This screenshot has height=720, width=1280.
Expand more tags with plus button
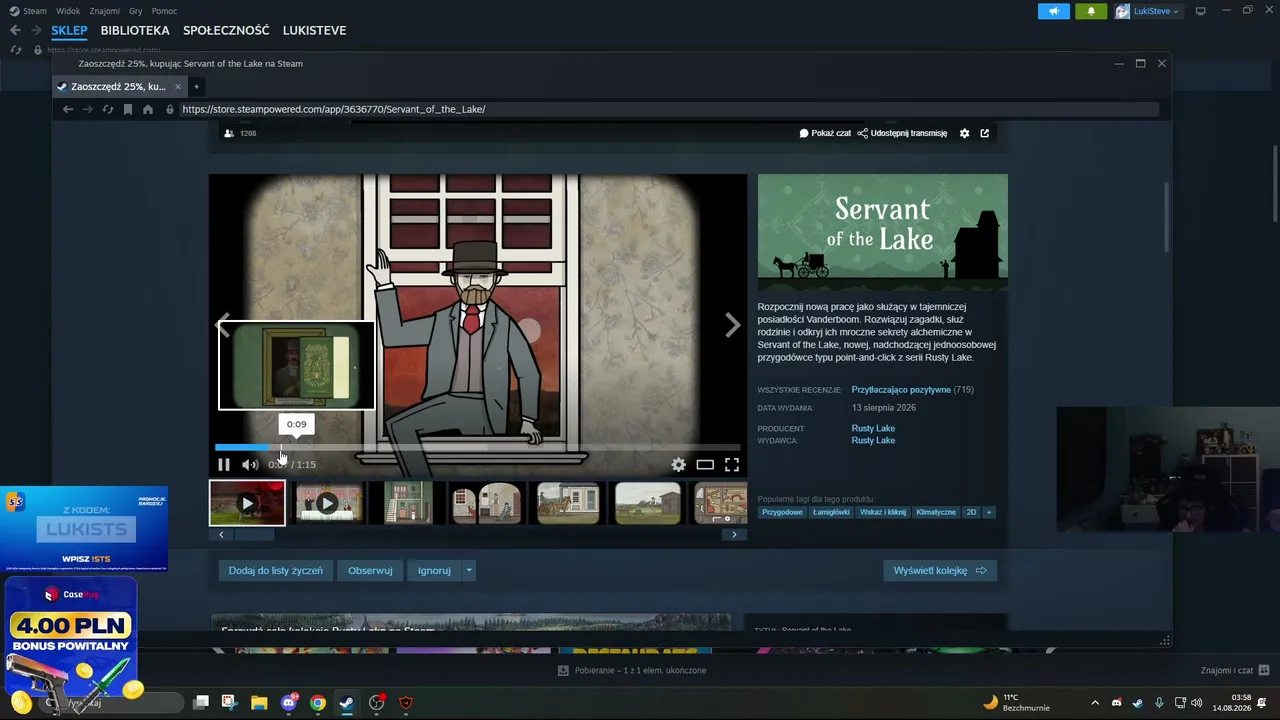tap(989, 512)
